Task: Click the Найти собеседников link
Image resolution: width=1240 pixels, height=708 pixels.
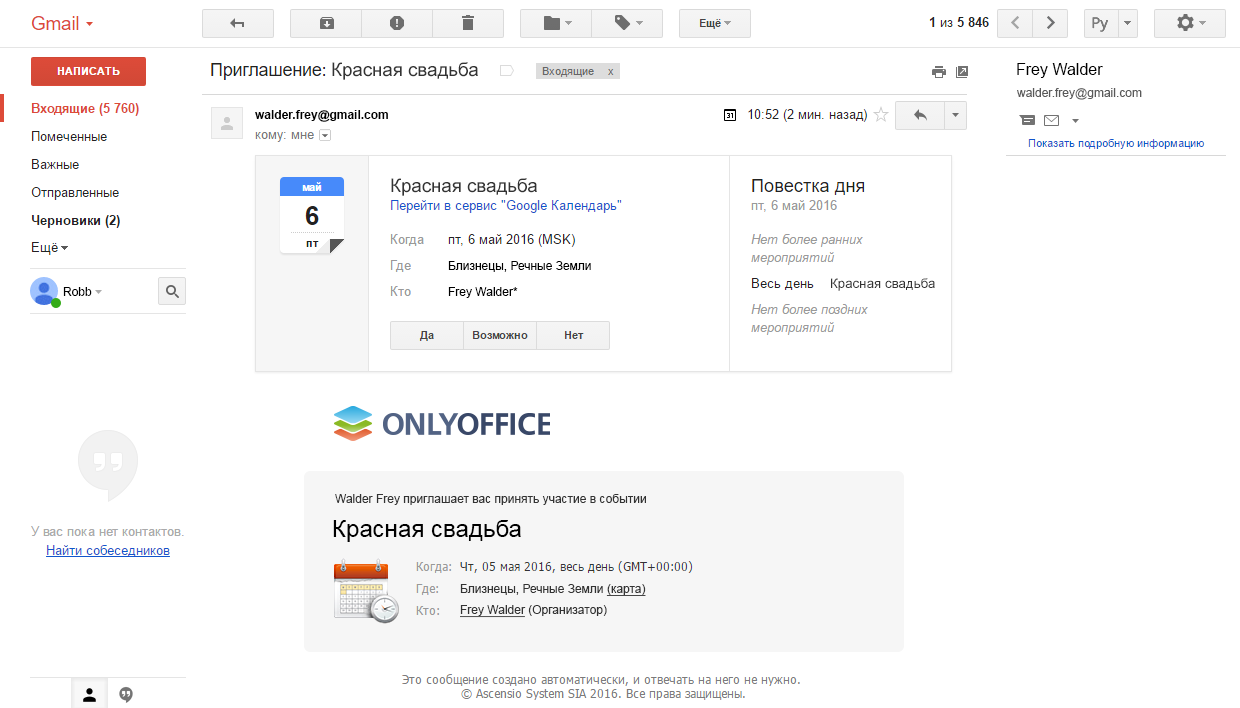Action: tap(108, 551)
